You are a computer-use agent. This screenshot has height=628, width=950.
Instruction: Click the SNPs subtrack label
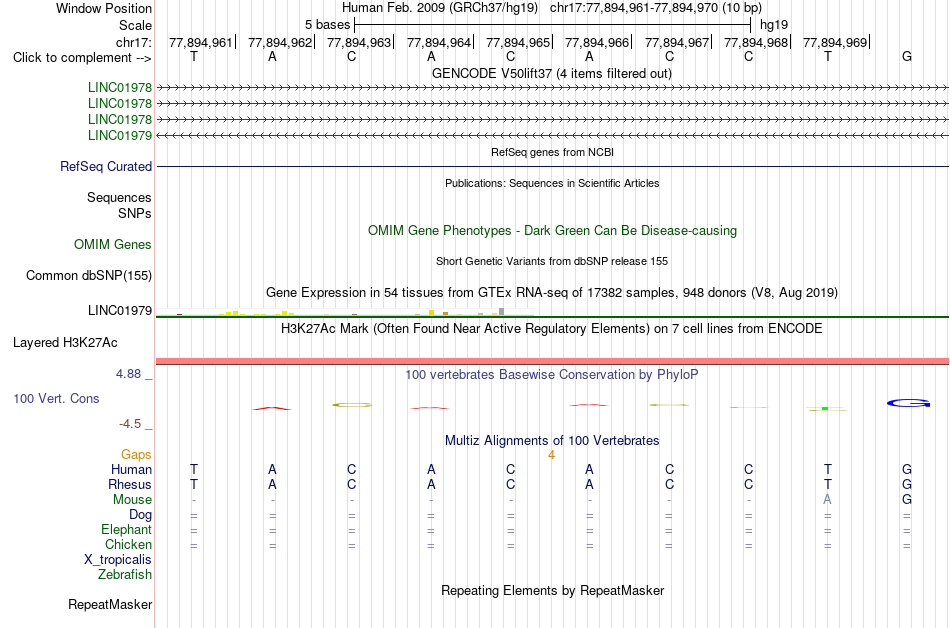coord(135,213)
